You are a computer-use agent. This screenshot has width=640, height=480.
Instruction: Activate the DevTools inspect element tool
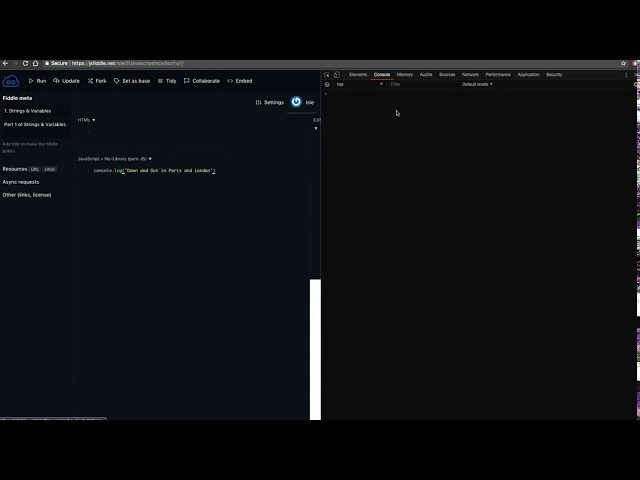[327, 75]
